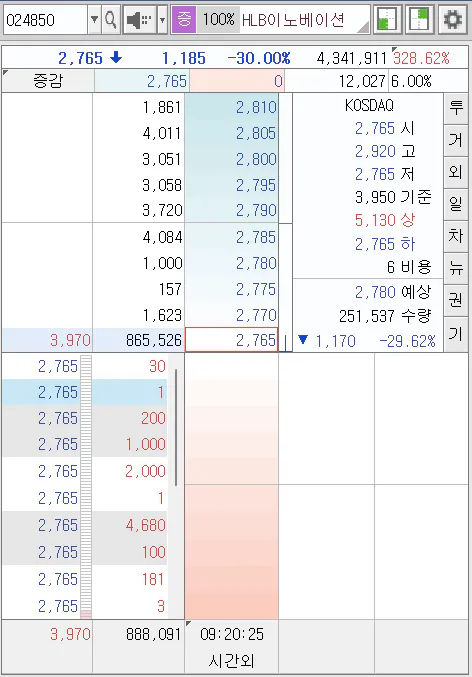Screen dimensions: 472x677
Task: Click the trade row with volume 200
Action: [85, 418]
